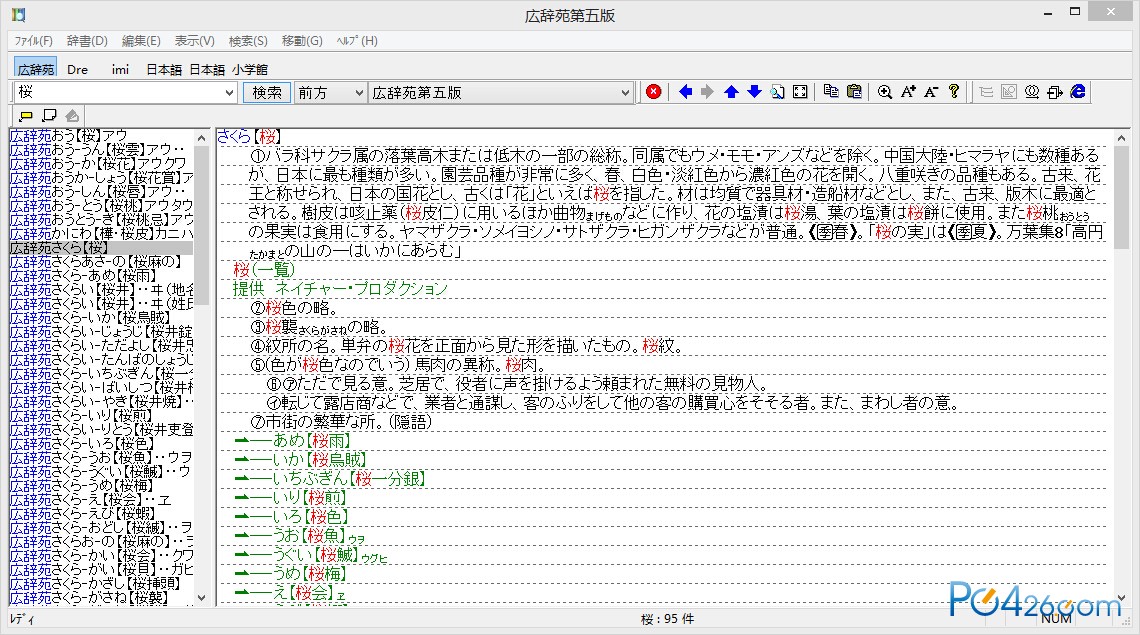Open the 広辞苑第五版 dictionary selector dropdown

pyautogui.click(x=500, y=92)
